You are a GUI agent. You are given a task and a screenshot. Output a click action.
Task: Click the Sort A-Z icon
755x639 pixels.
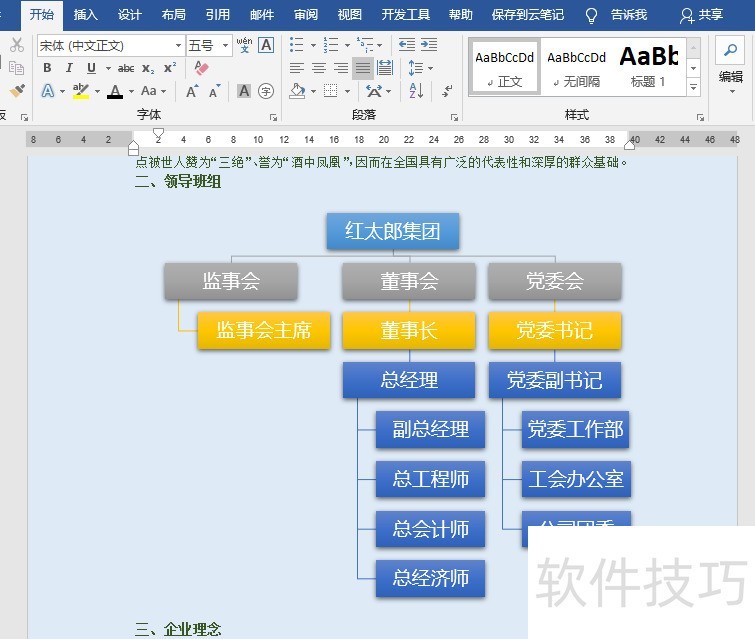(x=416, y=91)
